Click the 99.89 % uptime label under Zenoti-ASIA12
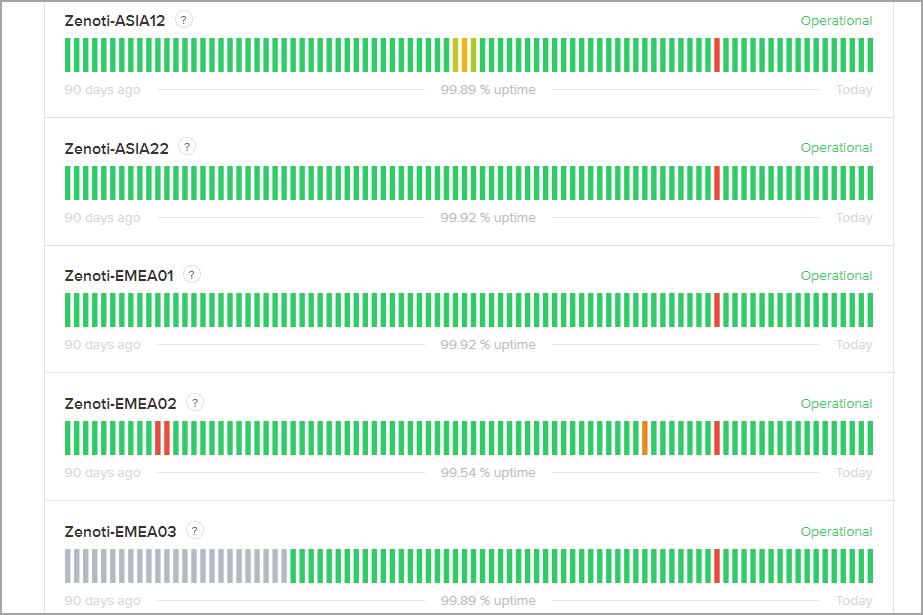923x615 pixels. [x=489, y=89]
